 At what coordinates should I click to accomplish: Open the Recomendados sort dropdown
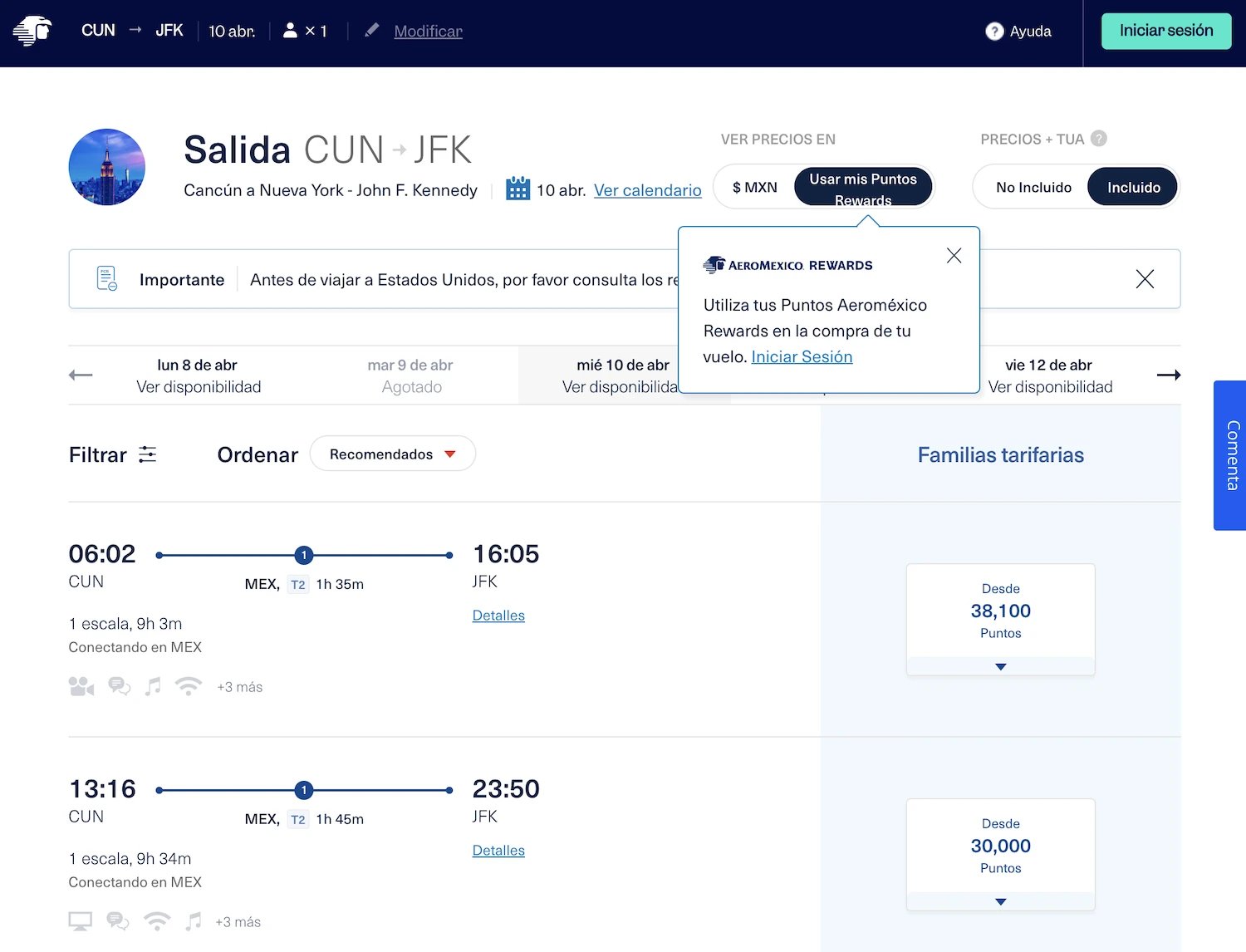(392, 454)
